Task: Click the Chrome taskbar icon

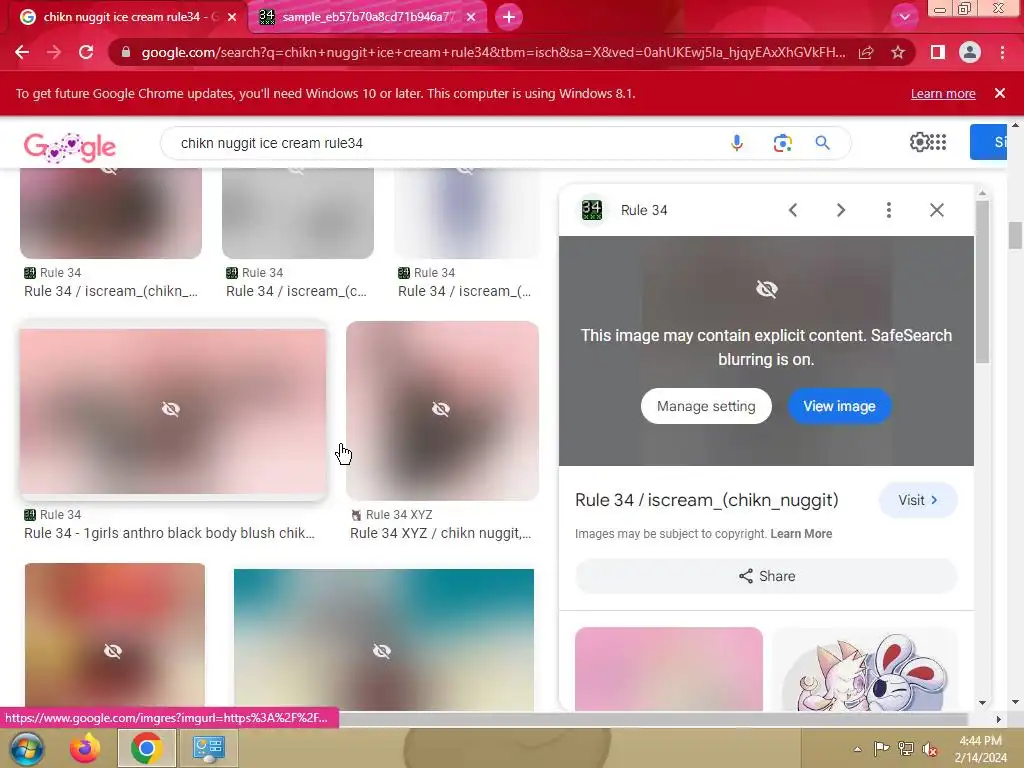Action: (146, 748)
